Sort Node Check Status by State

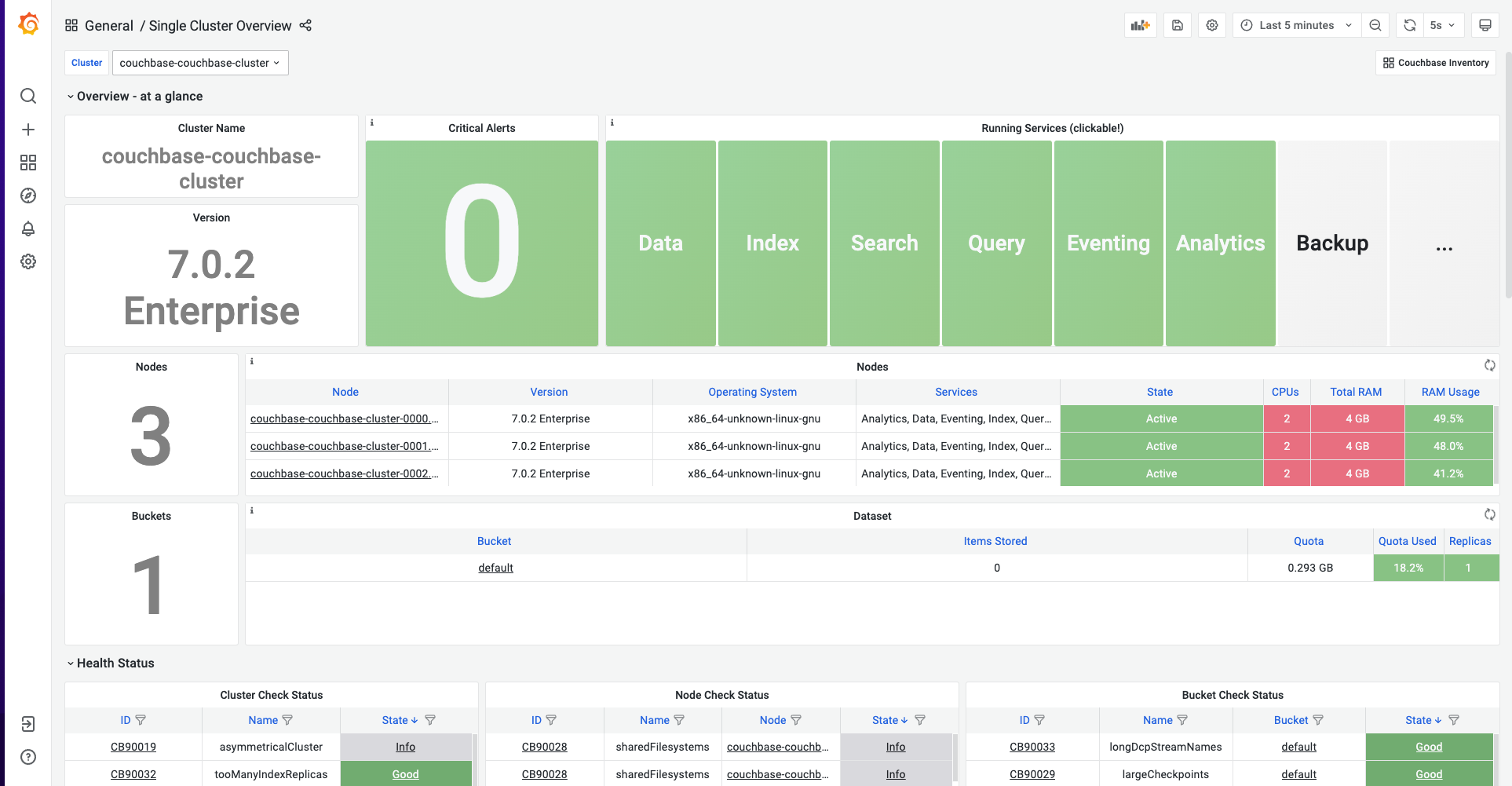tap(890, 720)
